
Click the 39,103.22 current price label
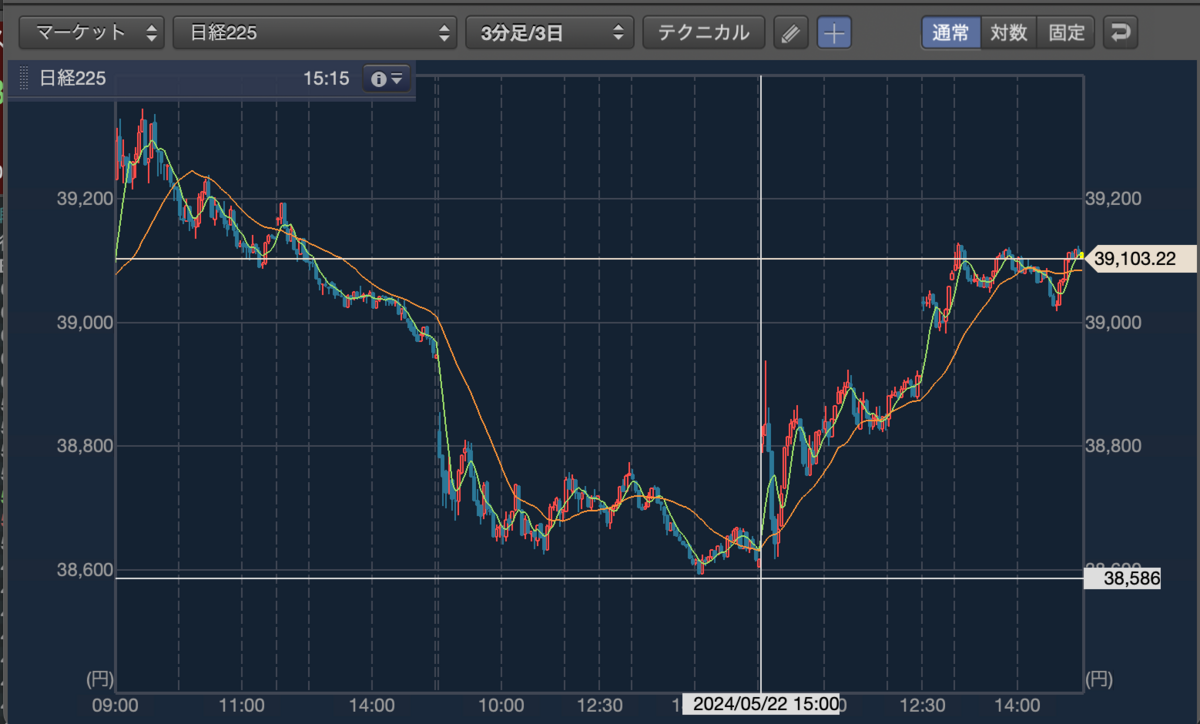point(1139,259)
